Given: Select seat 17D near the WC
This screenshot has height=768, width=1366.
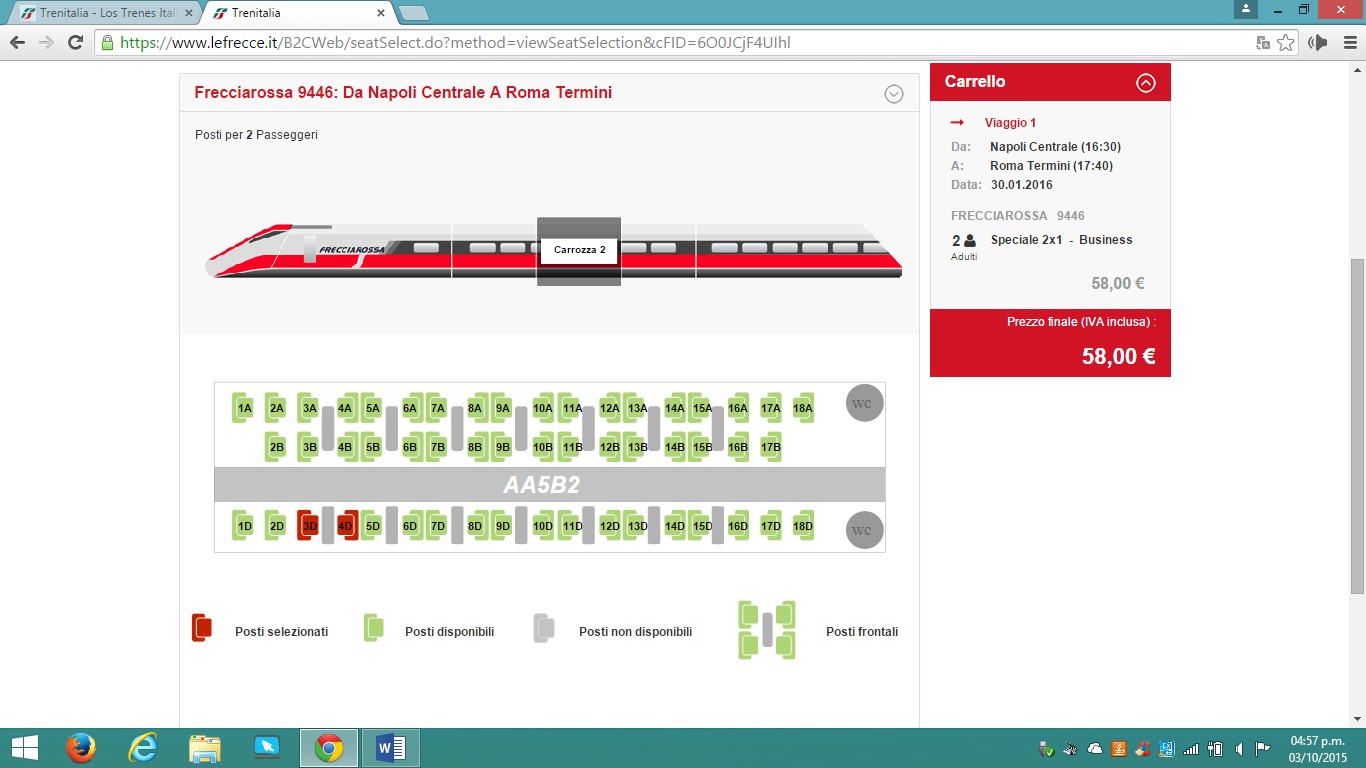Looking at the screenshot, I should (770, 526).
